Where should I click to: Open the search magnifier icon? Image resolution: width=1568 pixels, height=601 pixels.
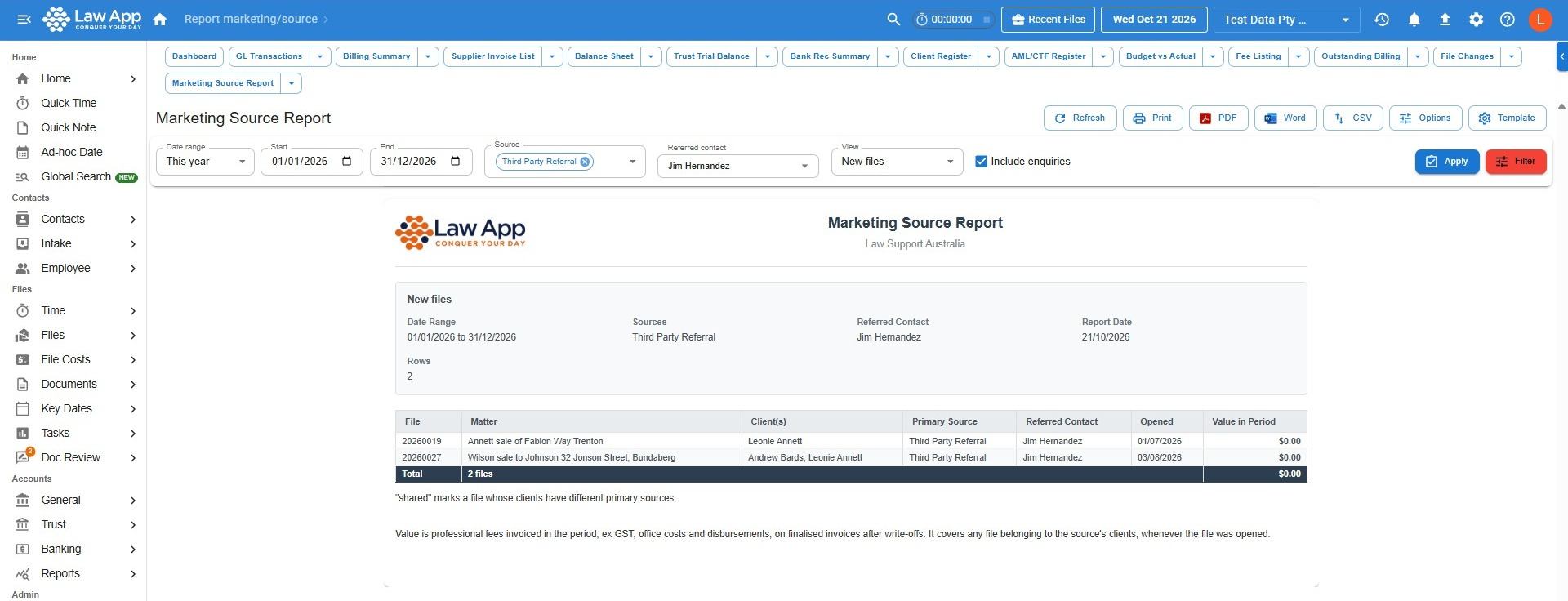click(x=893, y=19)
